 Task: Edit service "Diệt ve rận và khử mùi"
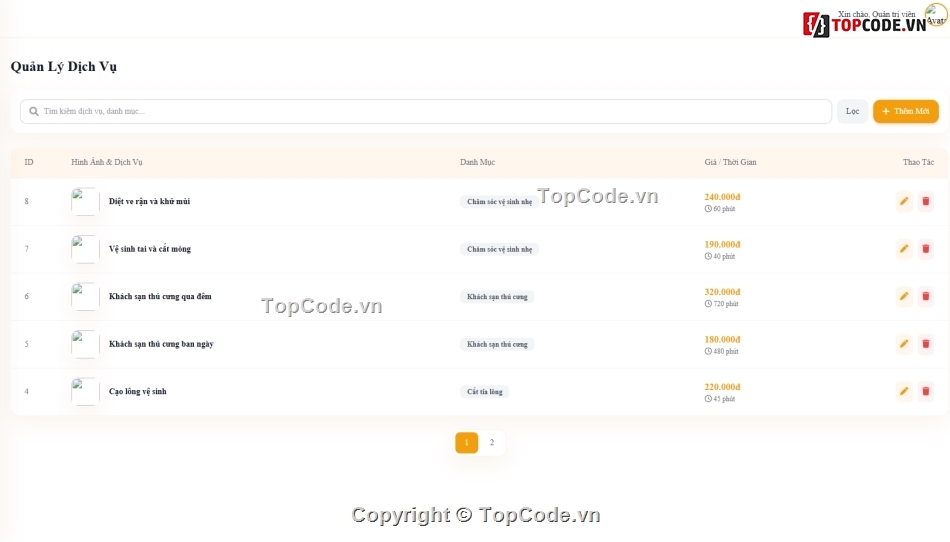pyautogui.click(x=904, y=201)
